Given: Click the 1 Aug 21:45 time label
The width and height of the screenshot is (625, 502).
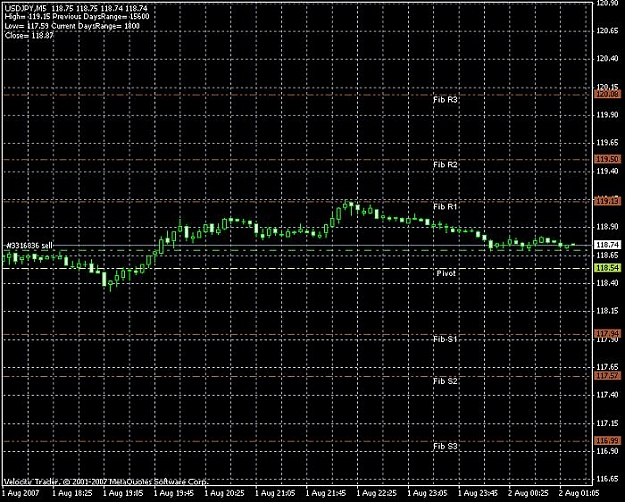Looking at the screenshot, I should [x=326, y=494].
